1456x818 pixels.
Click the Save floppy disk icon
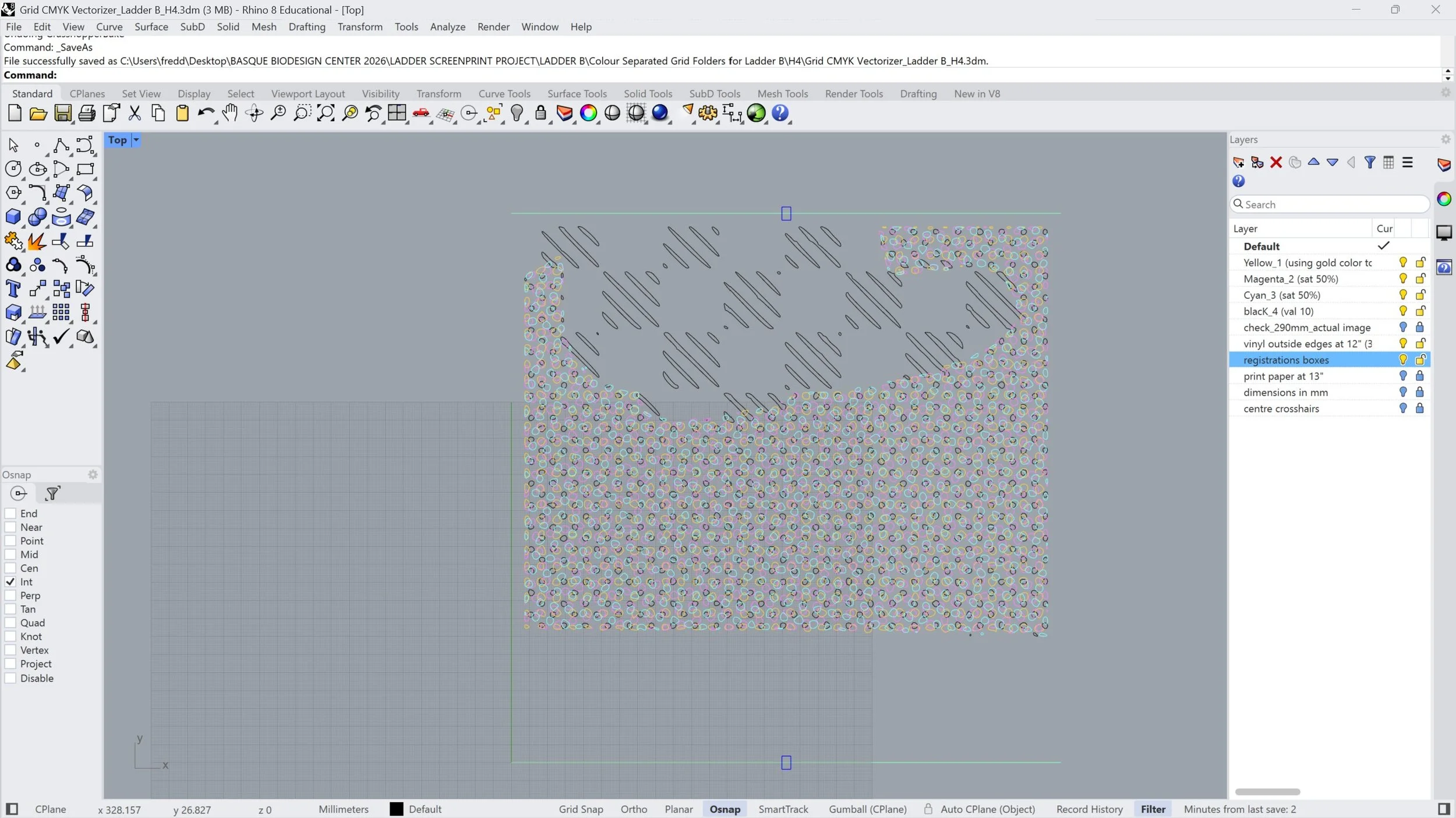coord(62,113)
